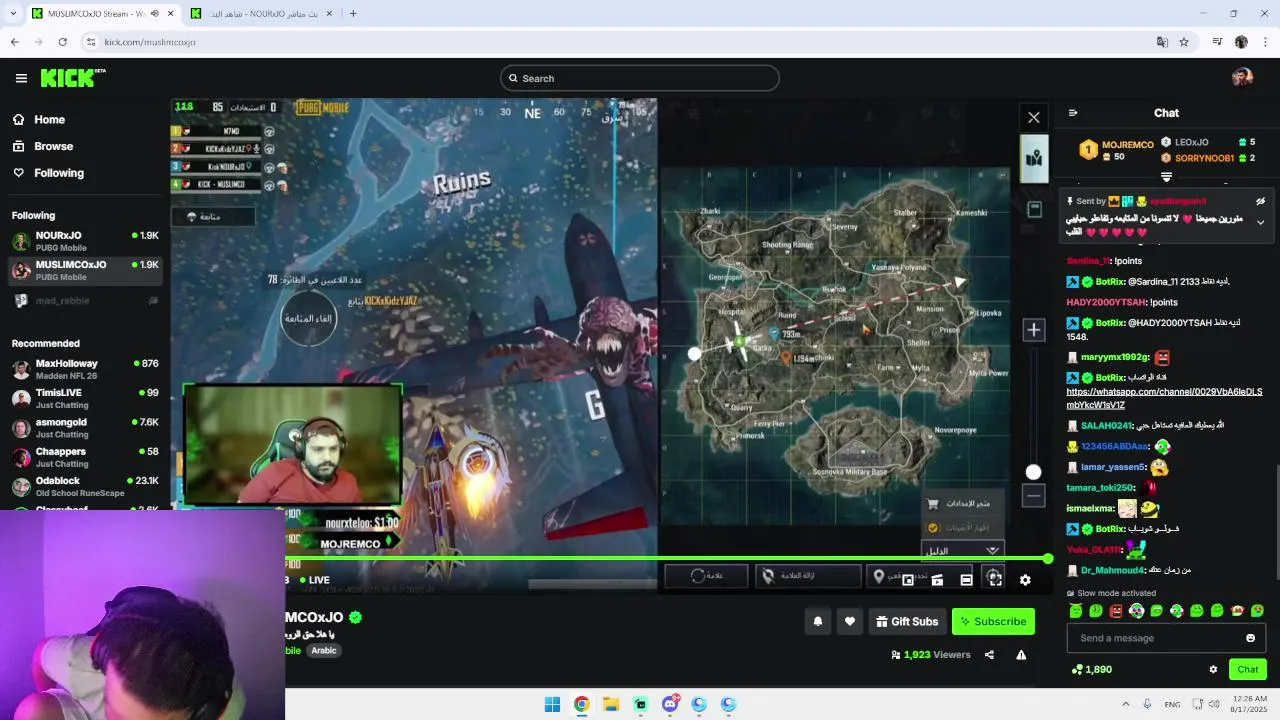
Task: Share the stream via share icon
Action: coord(989,655)
